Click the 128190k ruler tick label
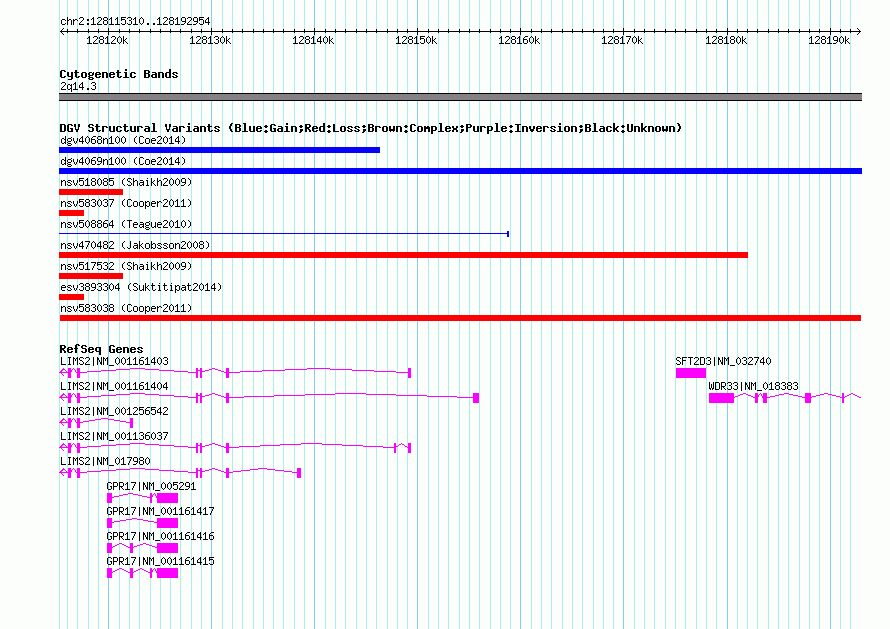The image size is (890, 629). (x=829, y=40)
